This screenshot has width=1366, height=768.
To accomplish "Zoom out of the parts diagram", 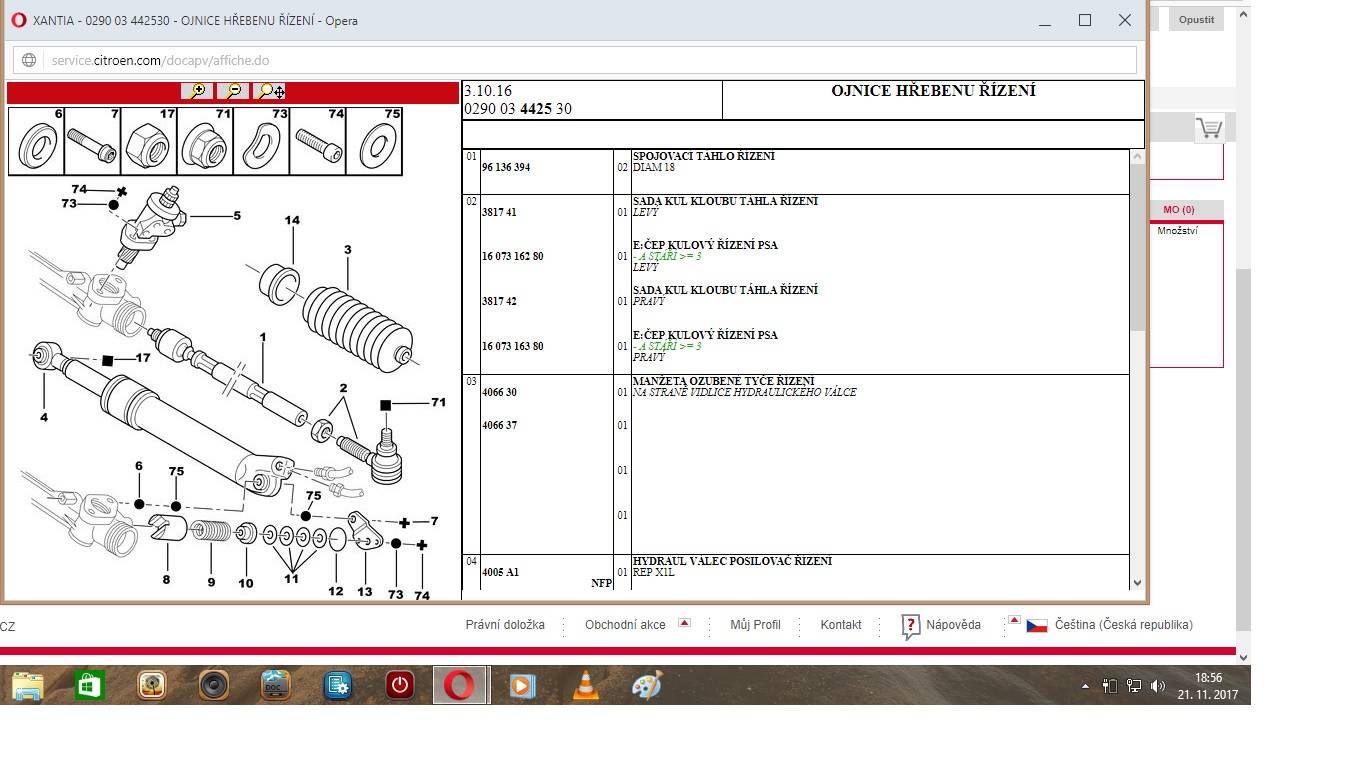I will (233, 91).
